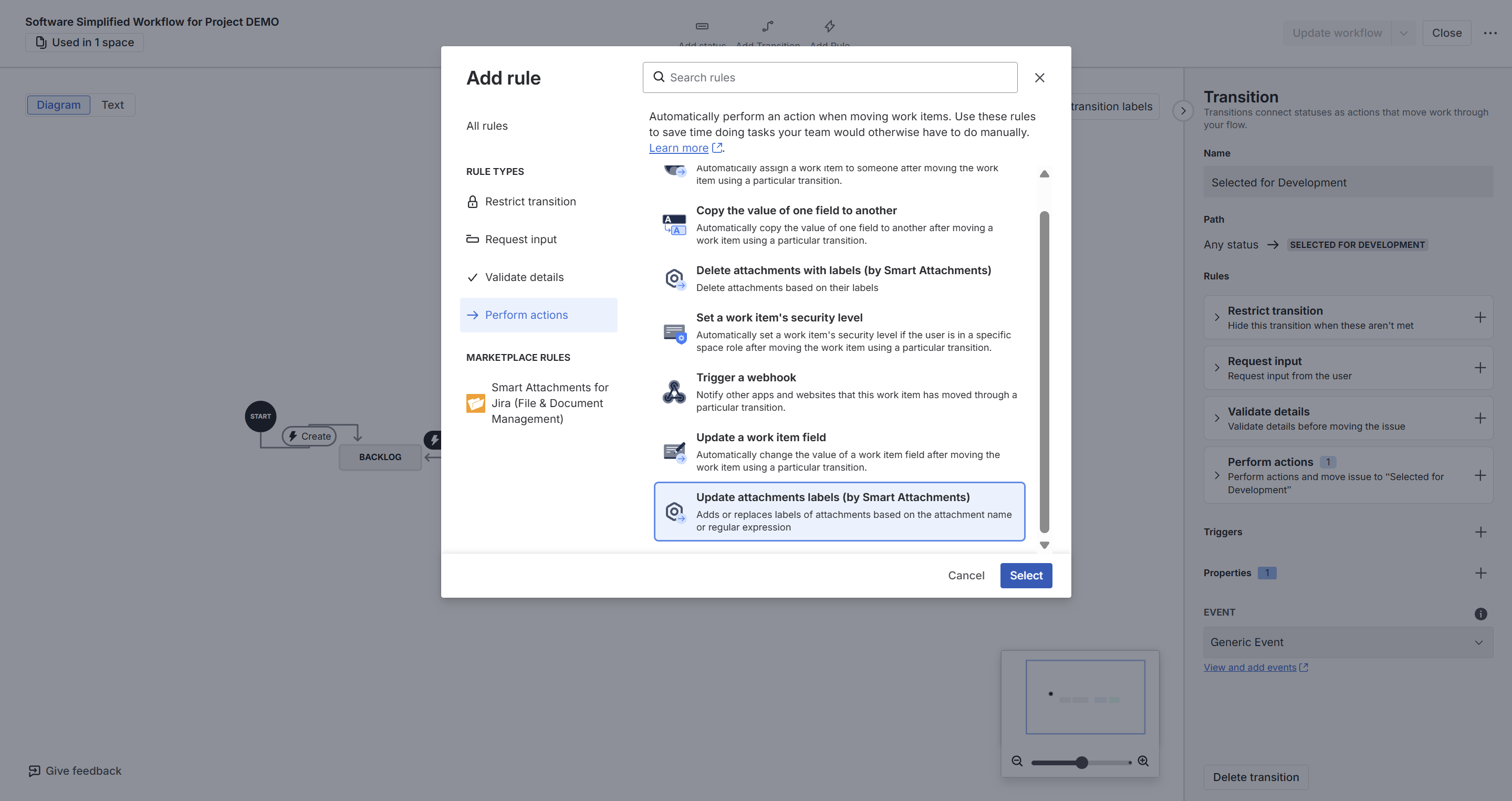
Task: Click into the Search rules field
Action: pyautogui.click(x=839, y=77)
